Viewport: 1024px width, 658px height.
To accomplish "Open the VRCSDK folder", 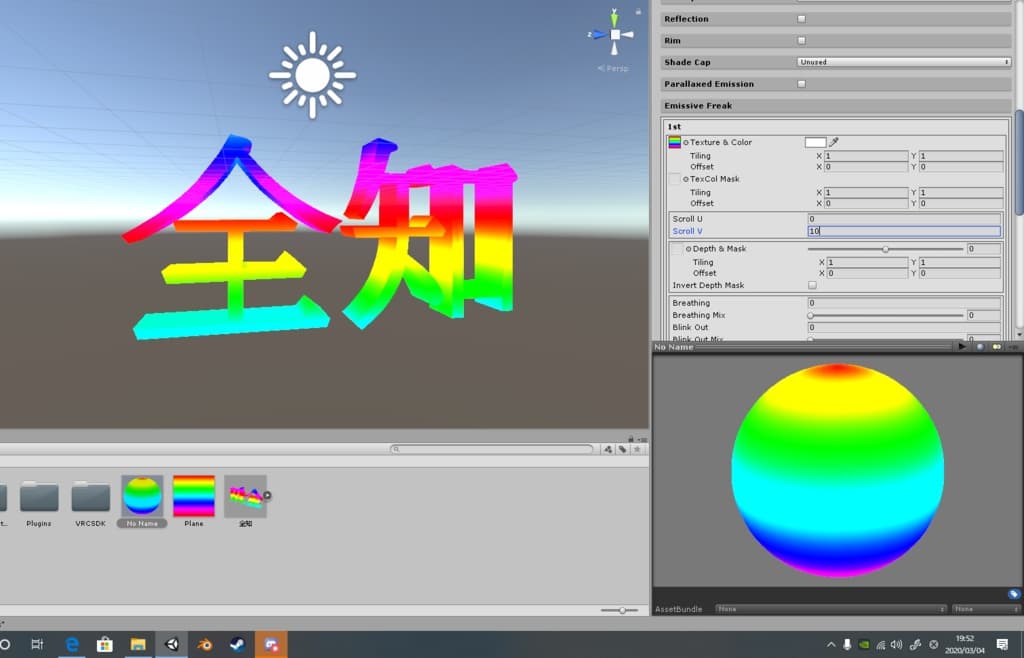I will [91, 497].
